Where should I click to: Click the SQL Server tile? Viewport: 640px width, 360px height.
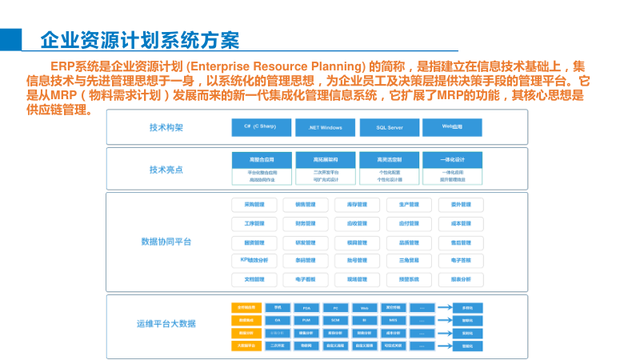(389, 127)
